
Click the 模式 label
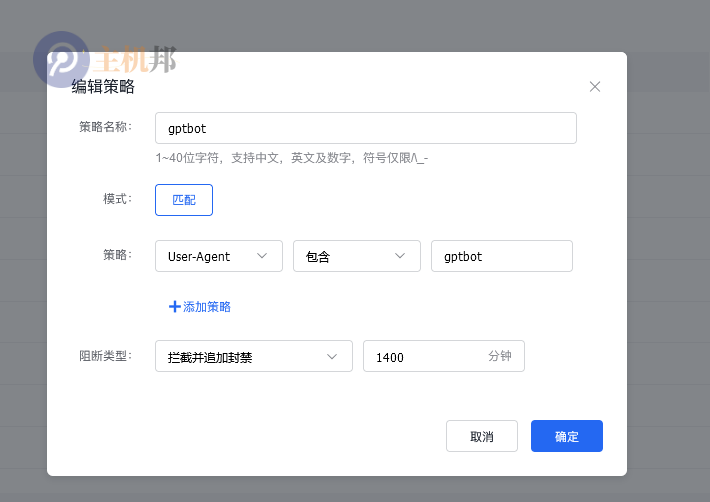[117, 199]
